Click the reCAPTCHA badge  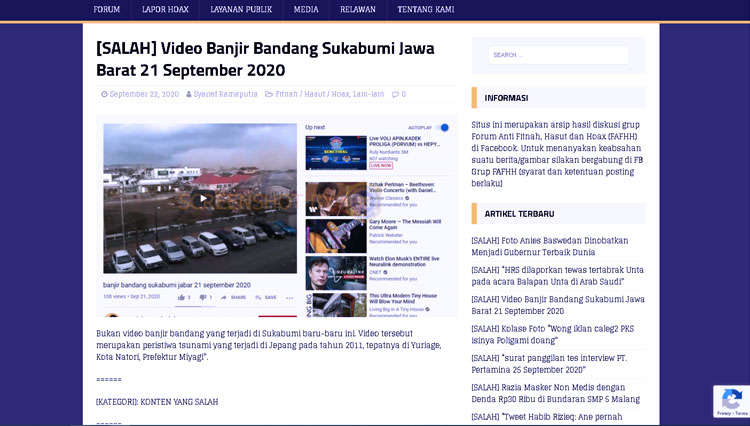click(731, 402)
